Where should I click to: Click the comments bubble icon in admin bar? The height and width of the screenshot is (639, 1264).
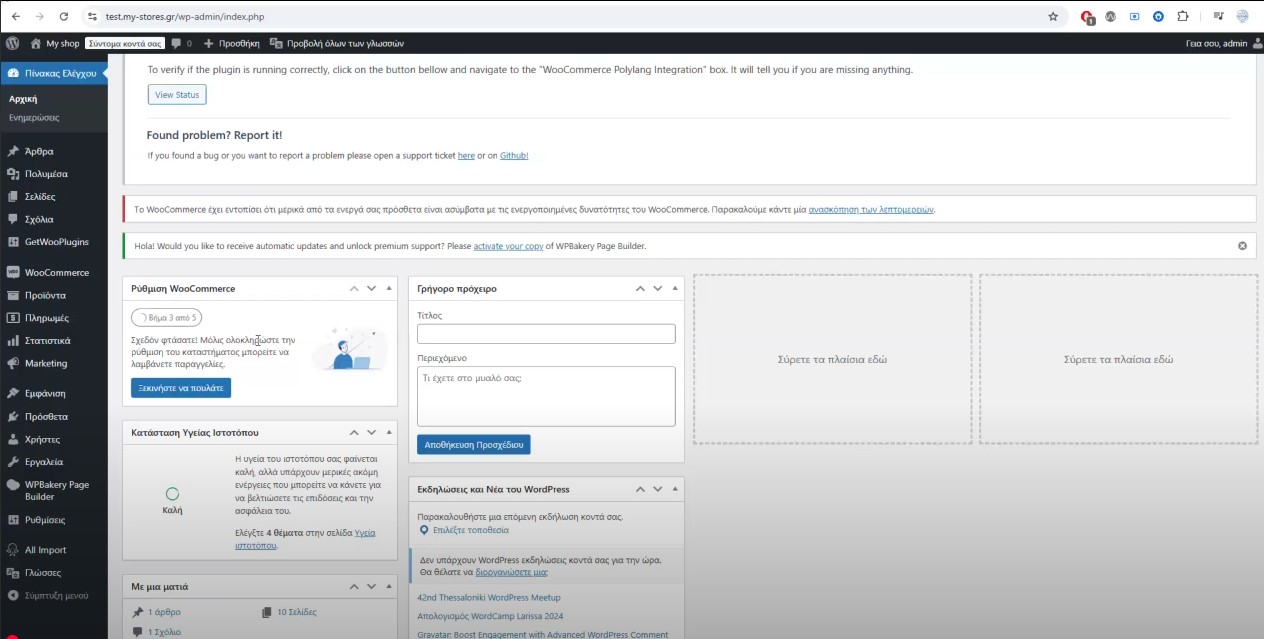176,43
